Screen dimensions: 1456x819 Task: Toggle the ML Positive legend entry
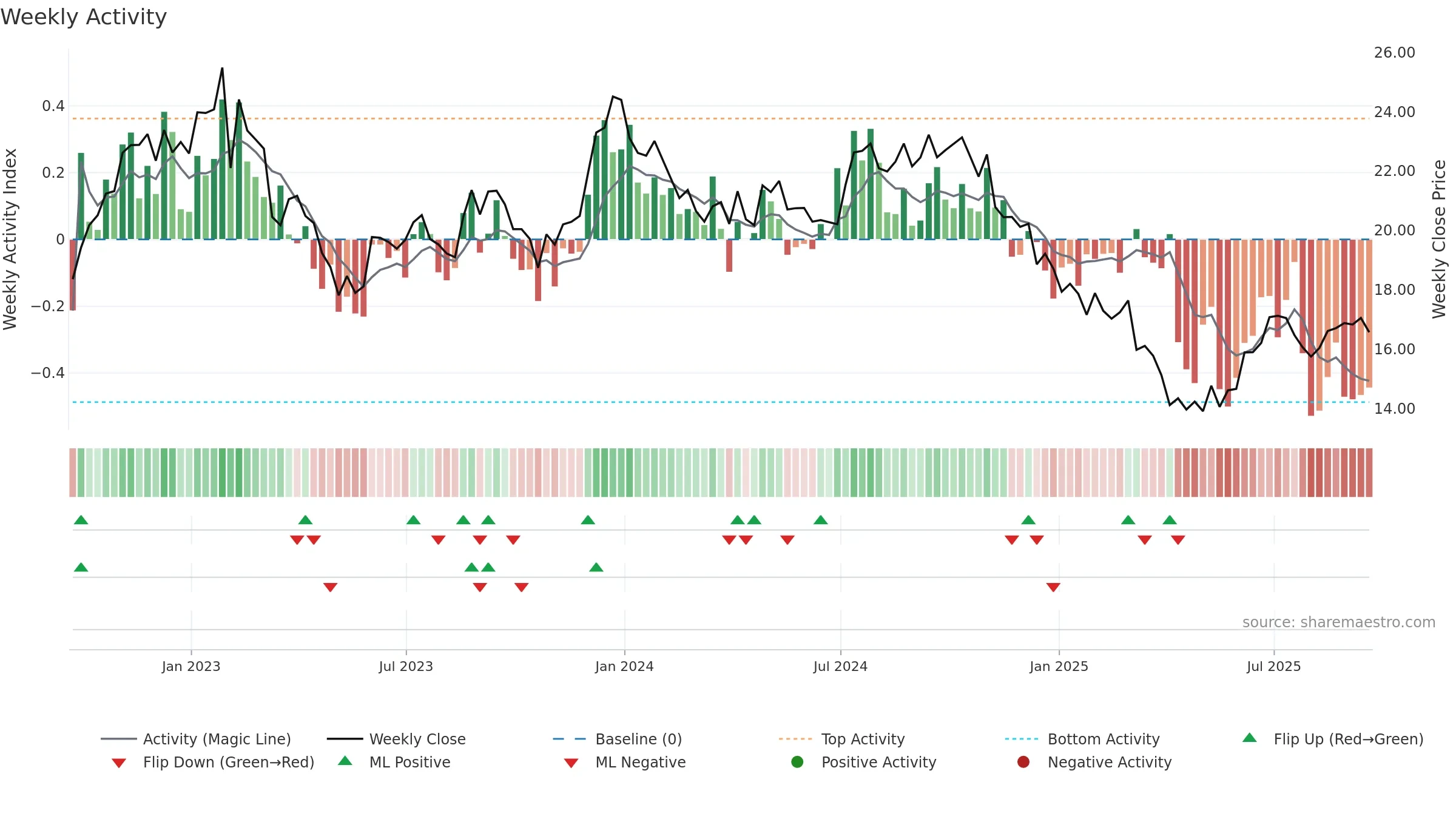click(x=394, y=762)
